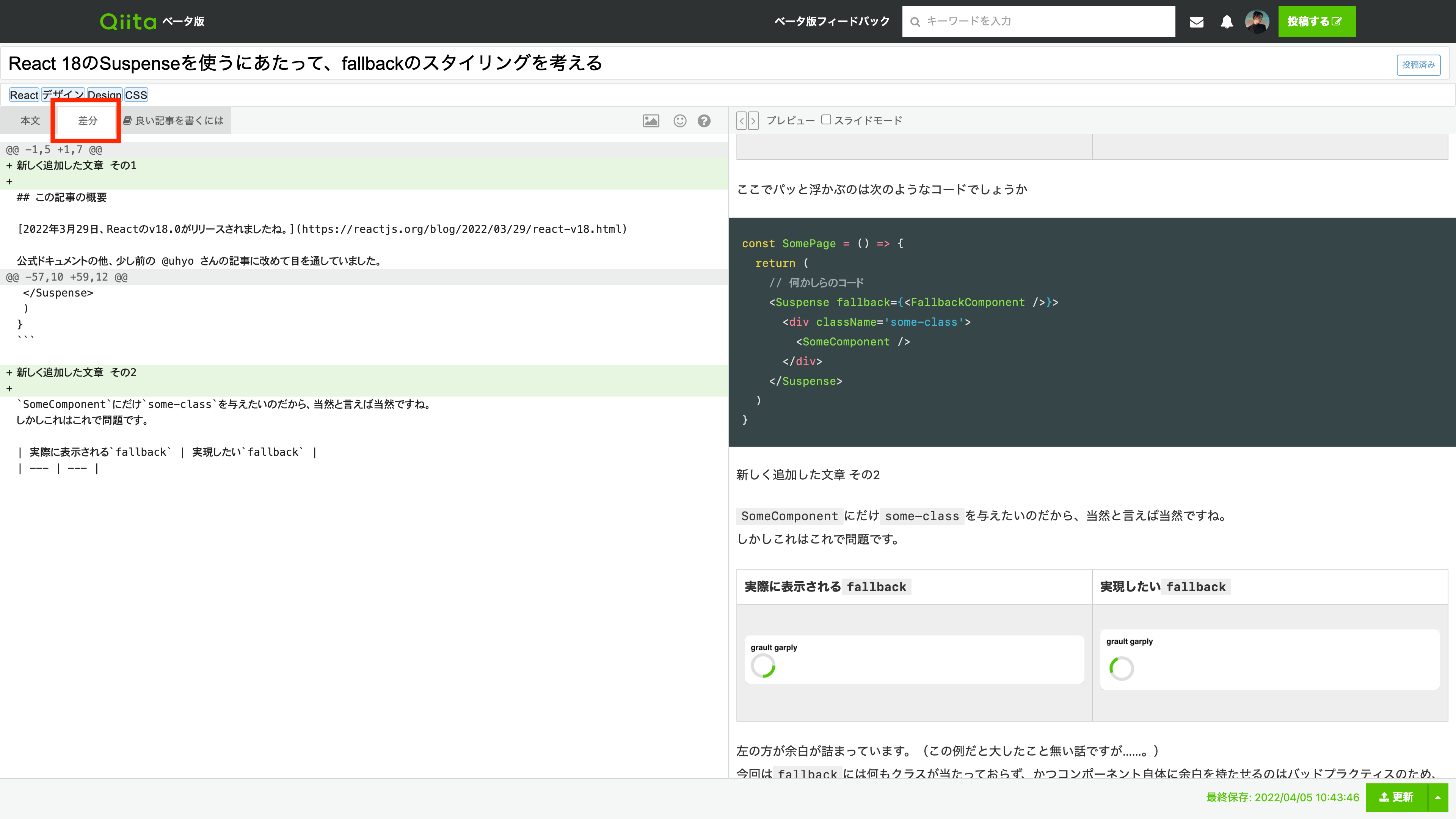Open the 良い記事を書くには guide tab

tap(174, 121)
